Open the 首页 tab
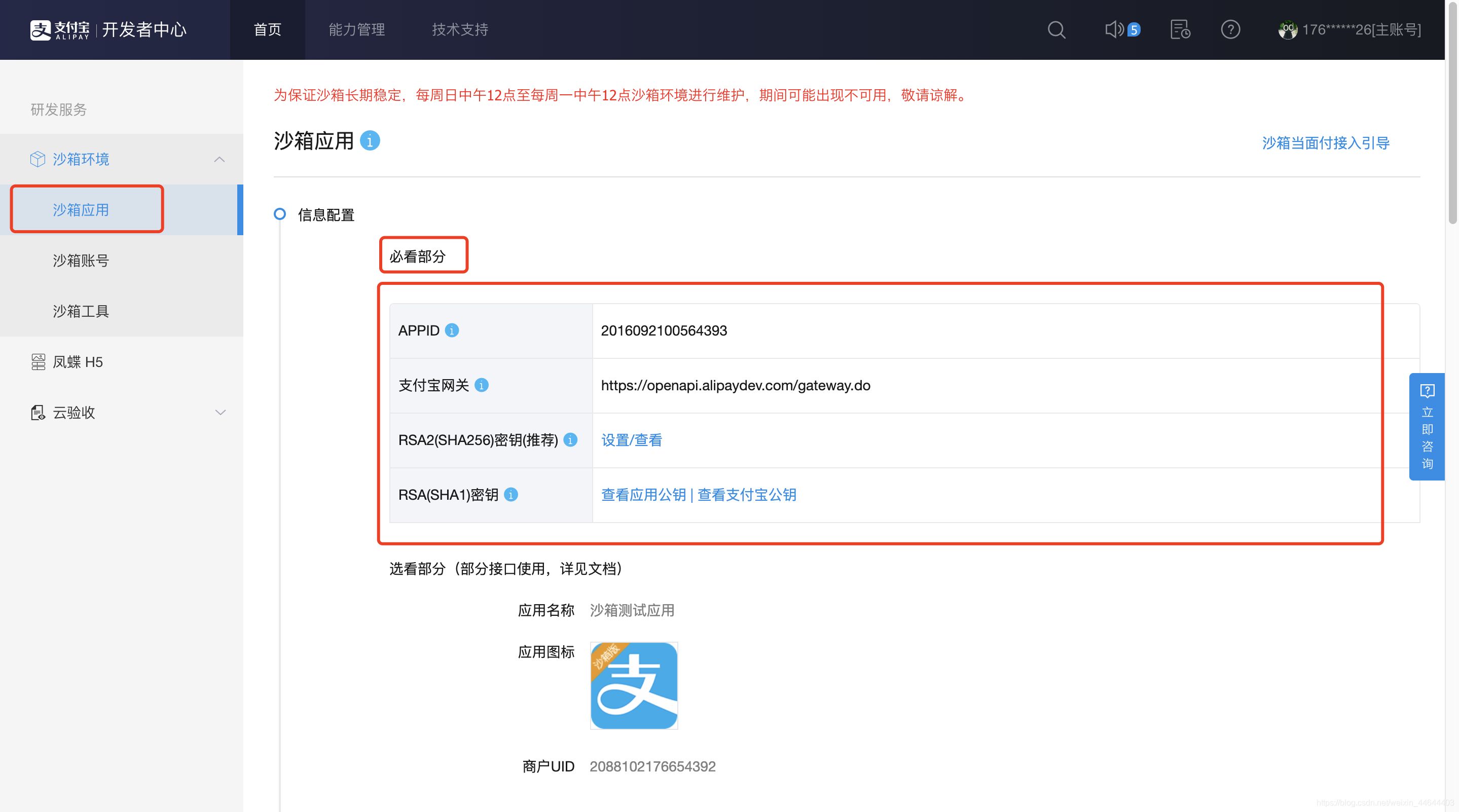The height and width of the screenshot is (812, 1459). pos(267,29)
